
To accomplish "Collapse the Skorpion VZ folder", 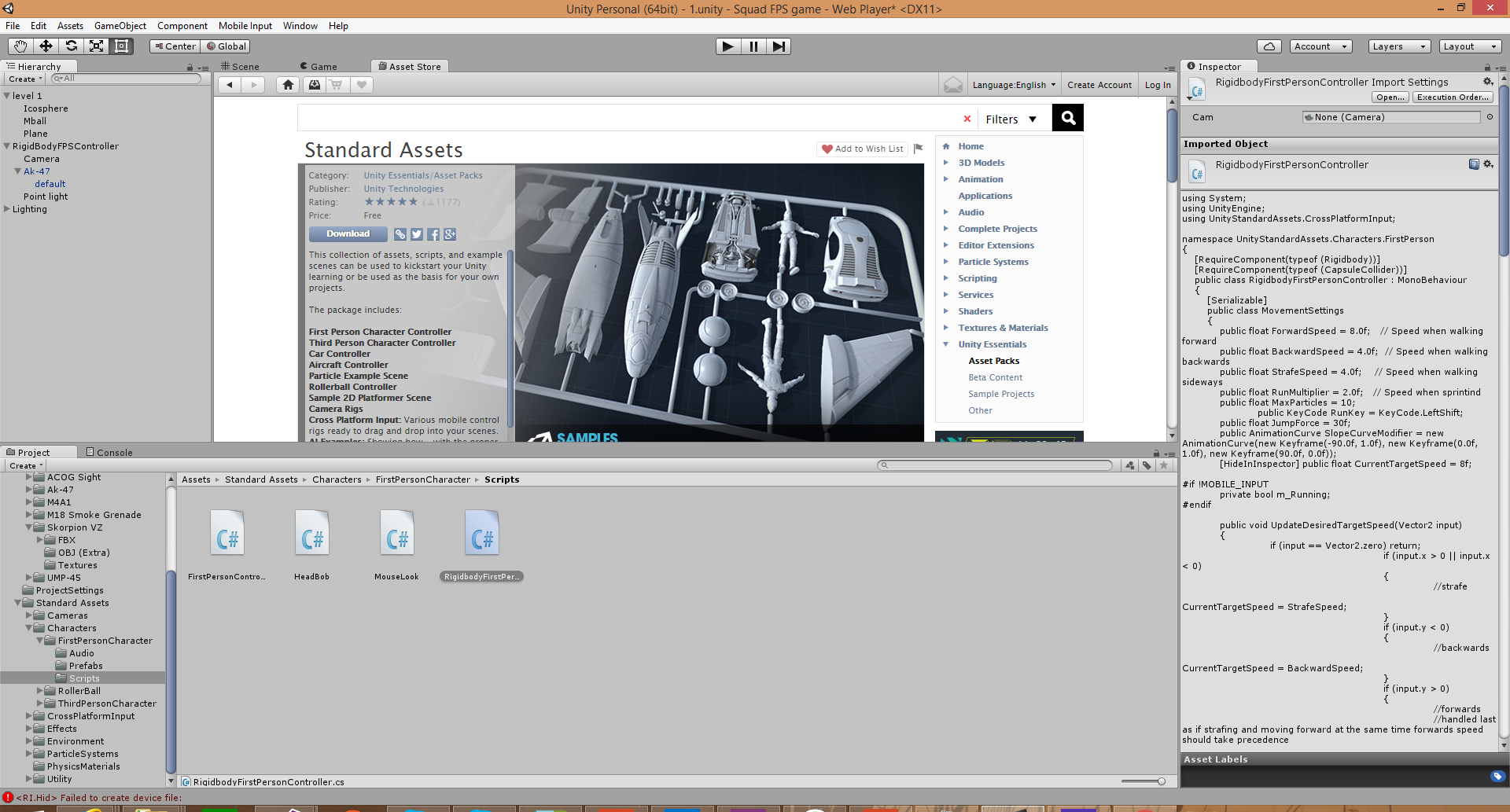I will 29,527.
